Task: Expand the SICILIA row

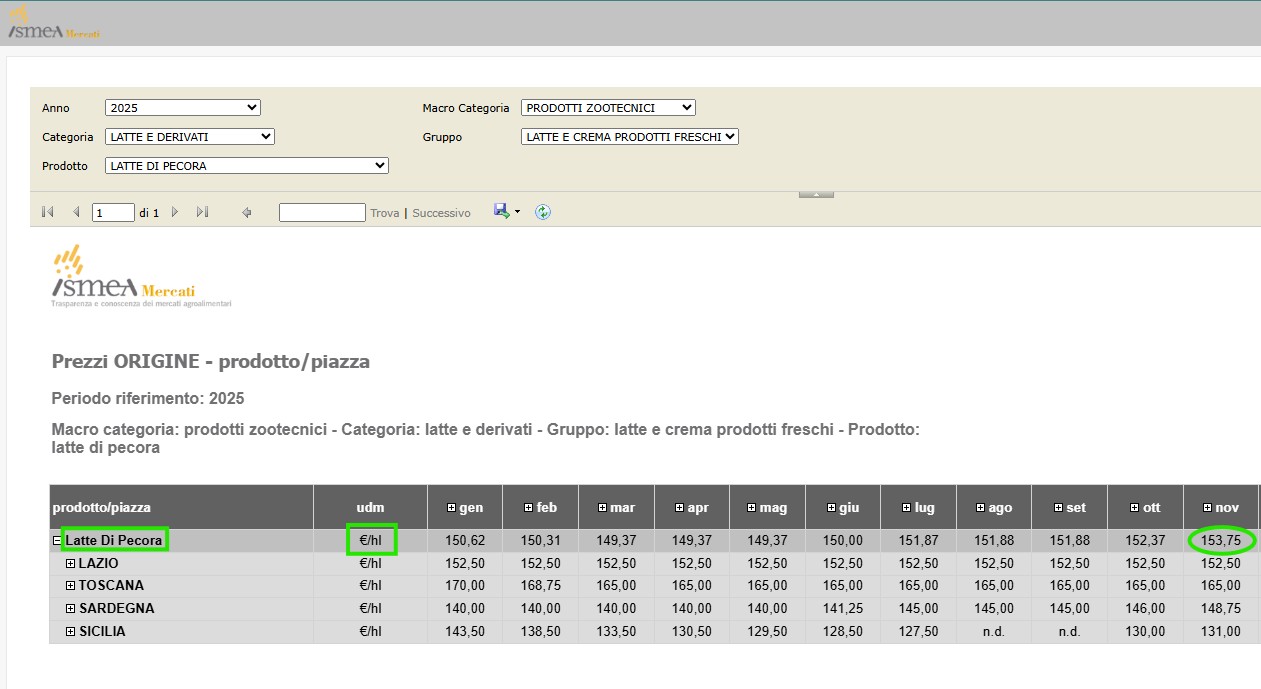Action: 71,632
